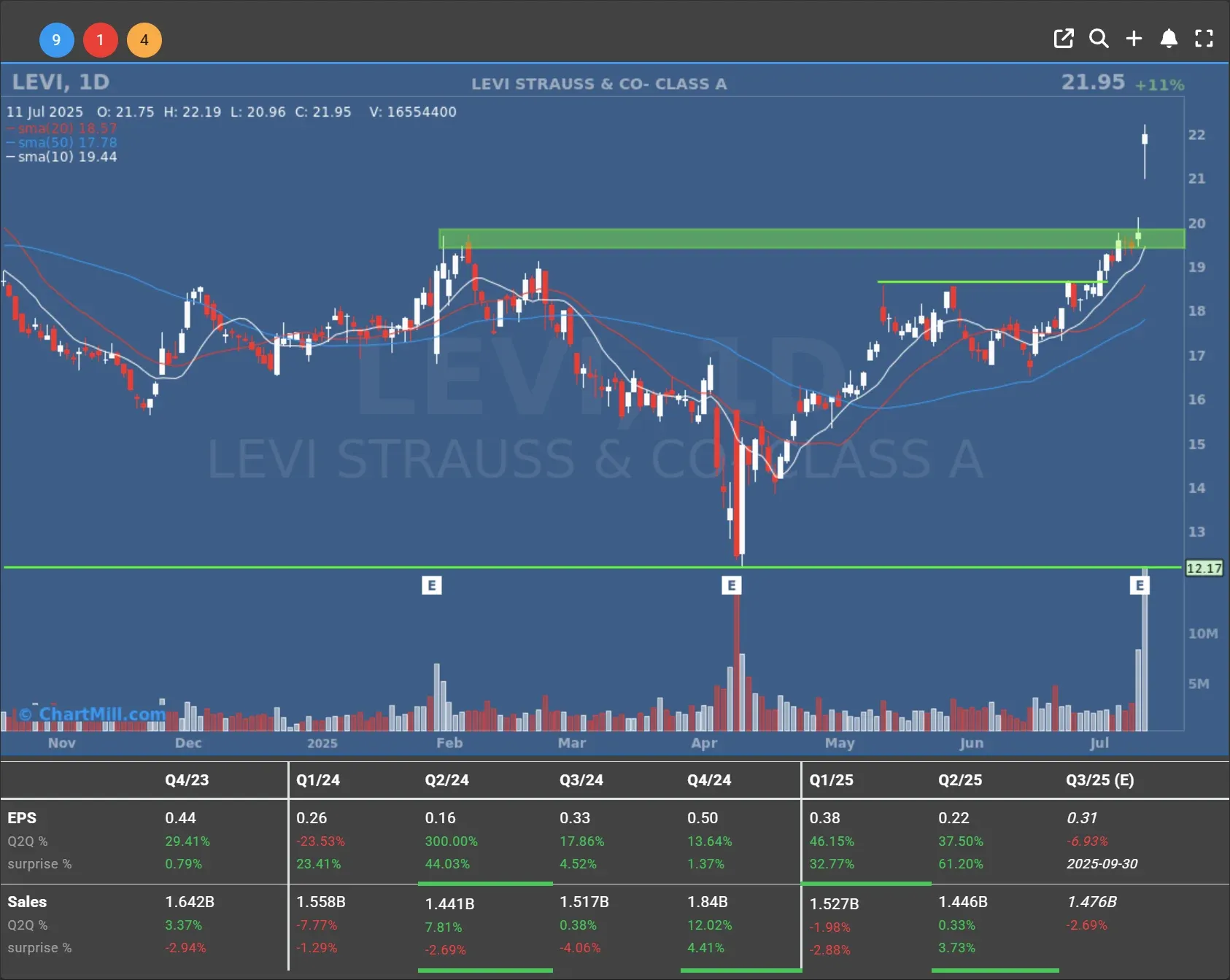Click the sma(10) 19.44 legend entry
Screen dimensions: 1230x980
[62, 157]
